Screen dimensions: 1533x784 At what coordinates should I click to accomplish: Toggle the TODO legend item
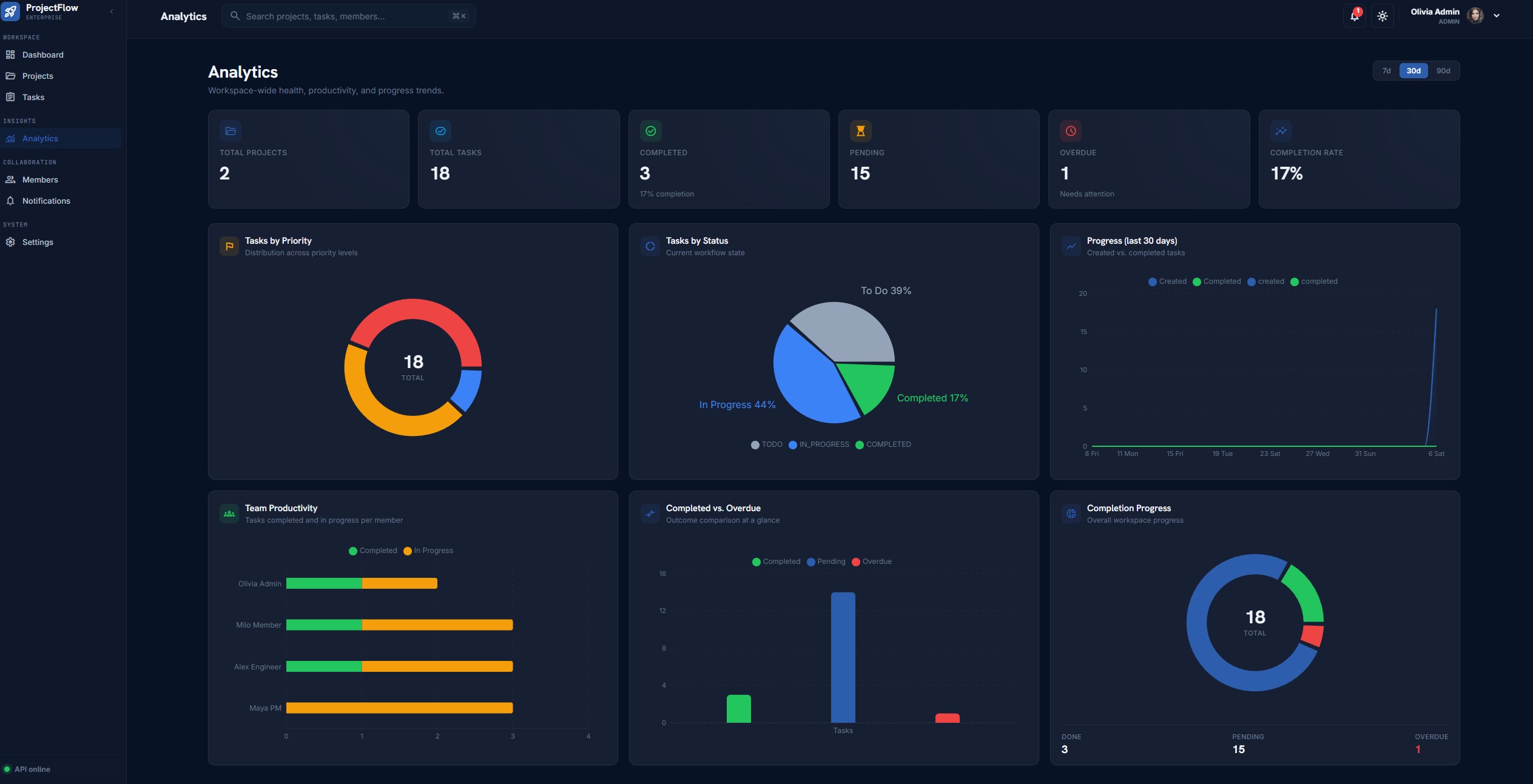[x=767, y=444]
